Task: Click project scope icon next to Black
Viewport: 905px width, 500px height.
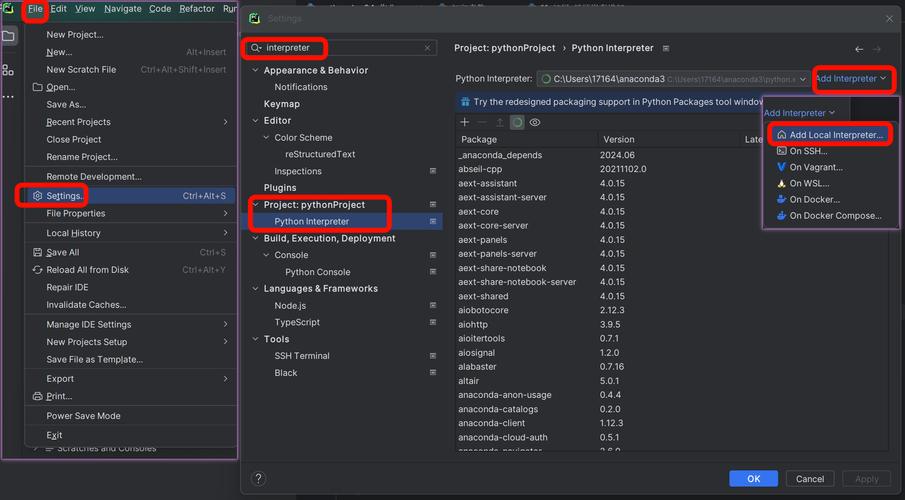Action: (433, 372)
